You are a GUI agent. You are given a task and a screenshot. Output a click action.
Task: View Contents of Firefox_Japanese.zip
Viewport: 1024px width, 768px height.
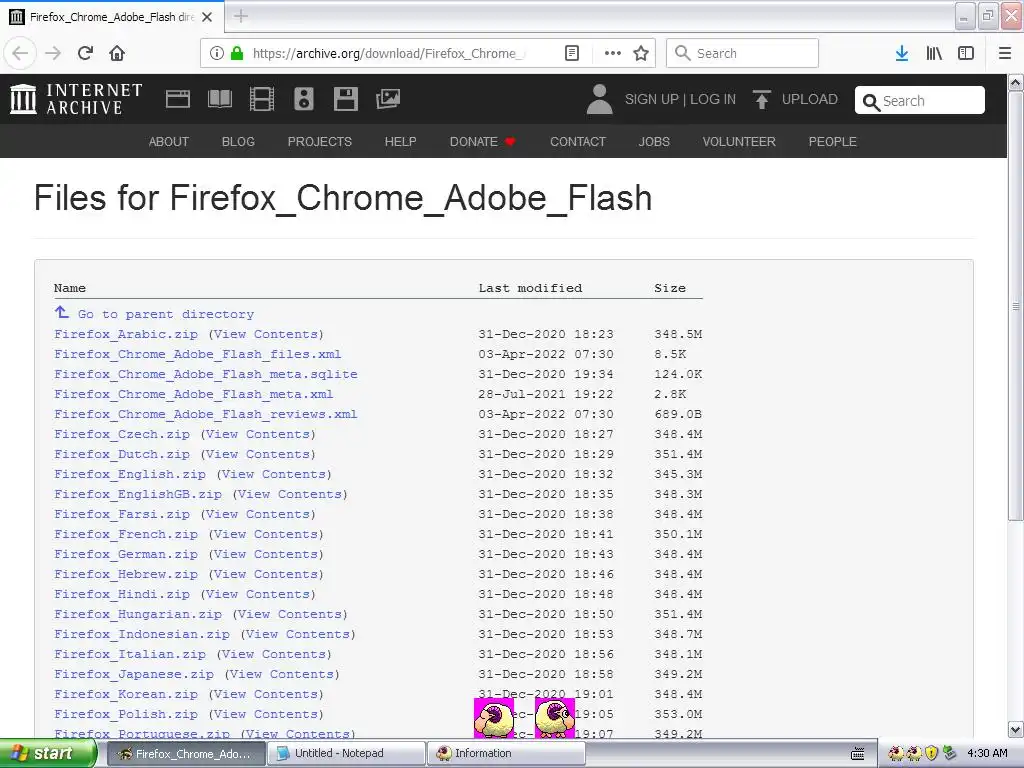click(282, 674)
